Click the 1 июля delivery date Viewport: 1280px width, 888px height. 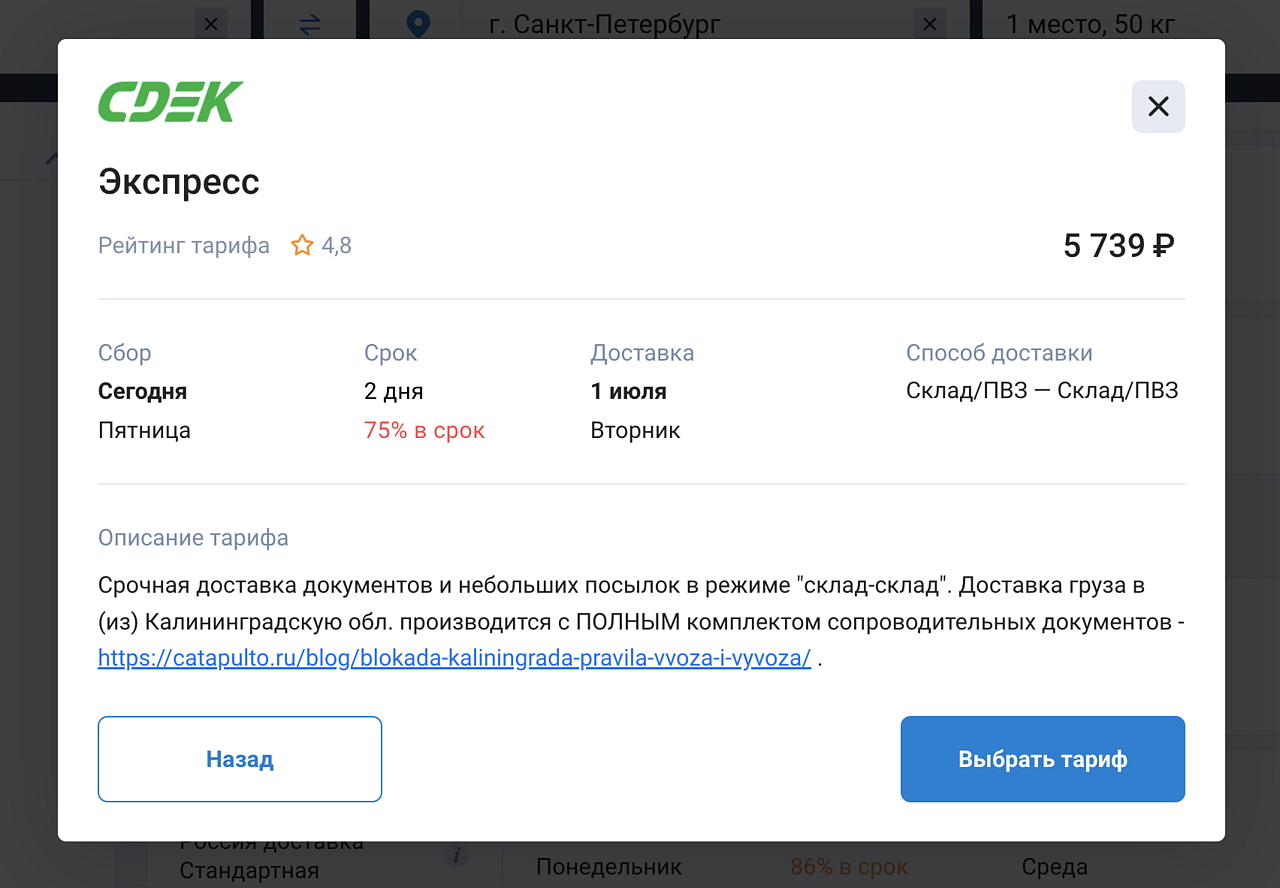628,391
